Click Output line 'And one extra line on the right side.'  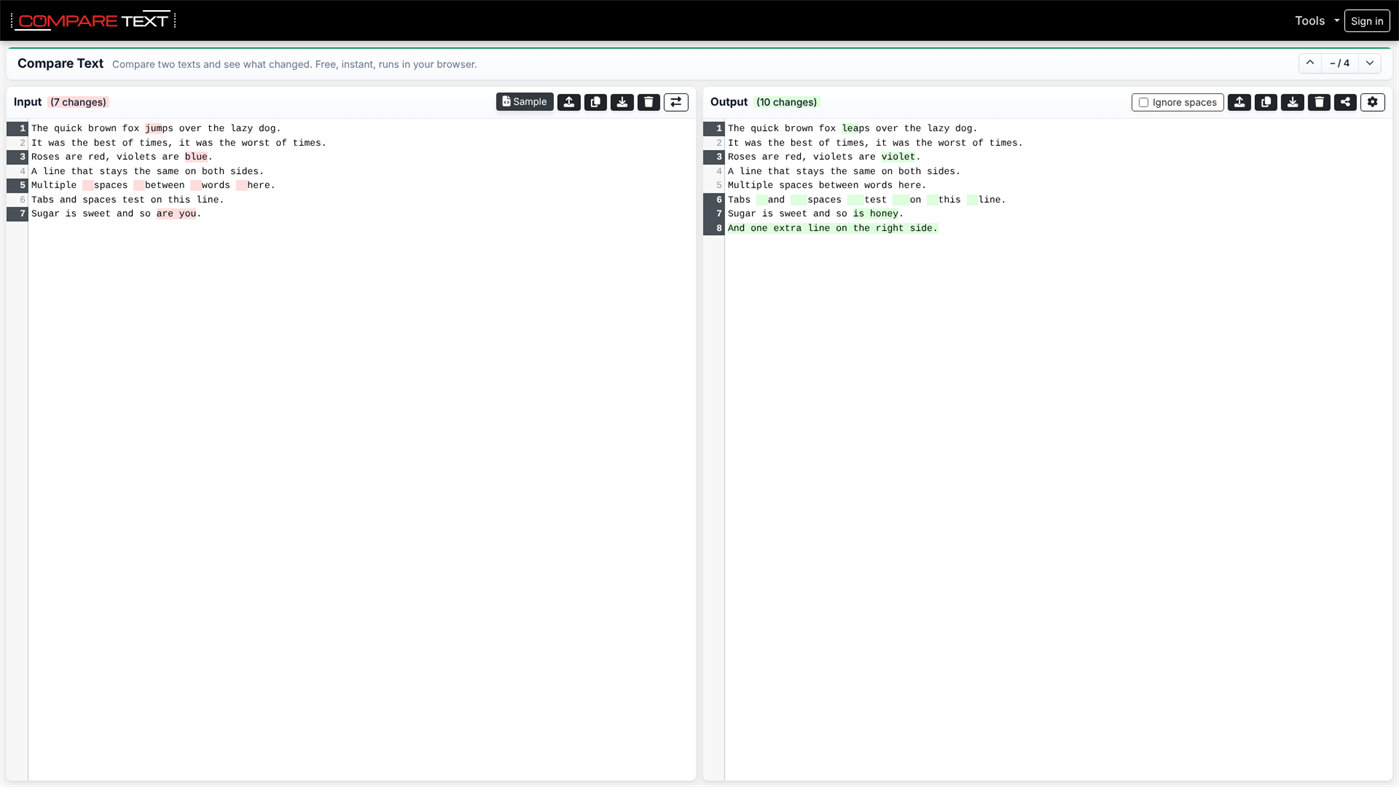[832, 228]
